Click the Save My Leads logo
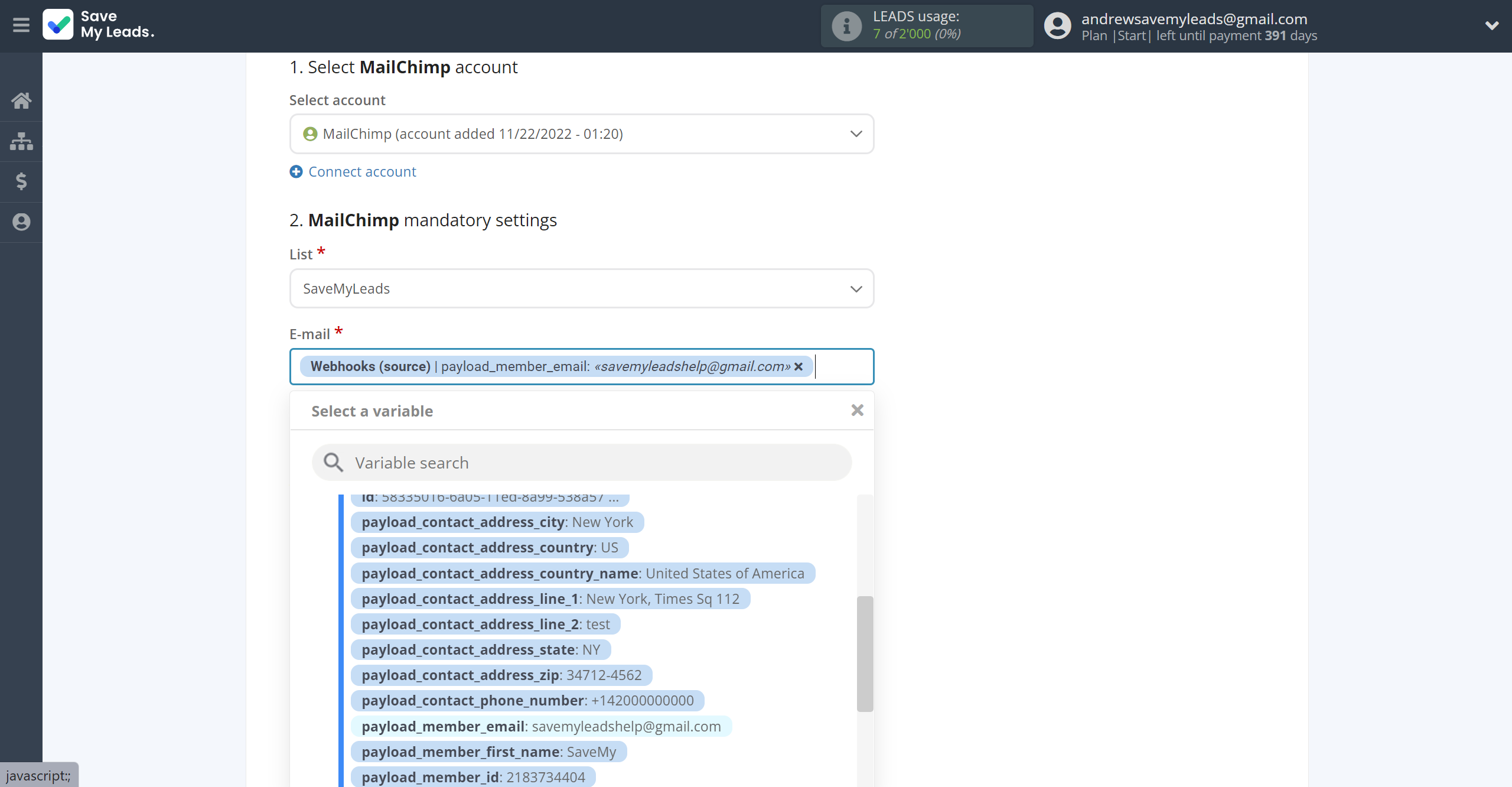The height and width of the screenshot is (787, 1512). point(99,25)
